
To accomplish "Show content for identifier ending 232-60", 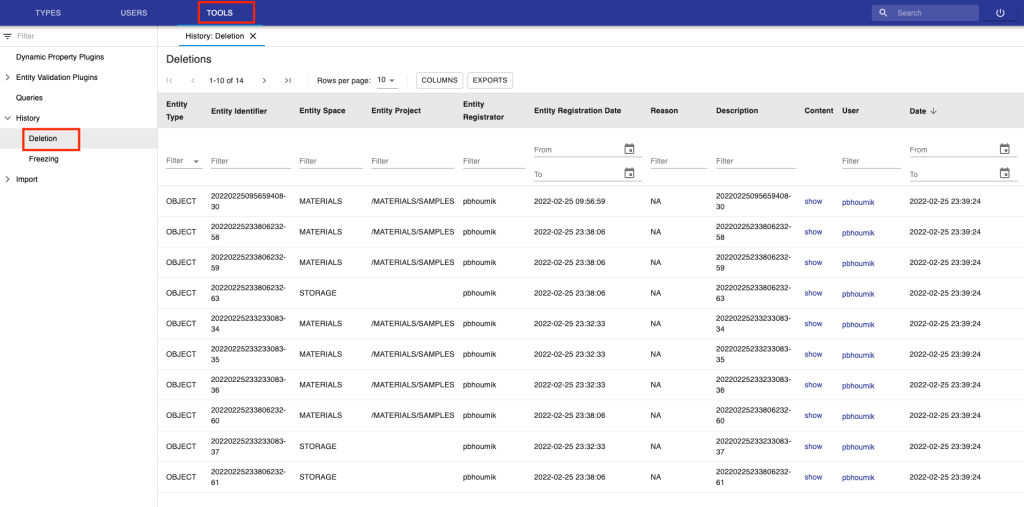I will (x=813, y=416).
